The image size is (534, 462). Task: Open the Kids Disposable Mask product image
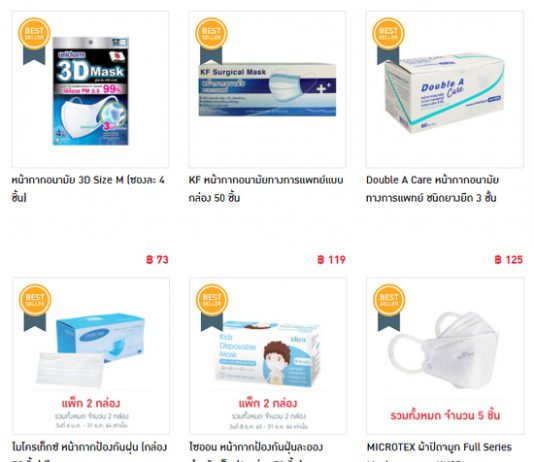click(x=268, y=356)
